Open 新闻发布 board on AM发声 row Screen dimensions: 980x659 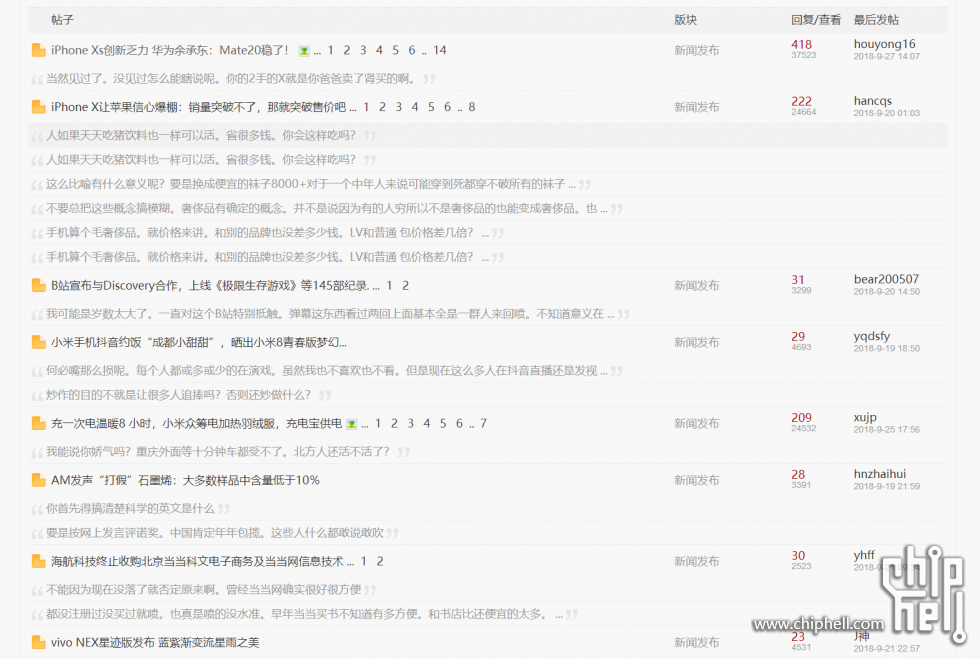pyautogui.click(x=696, y=480)
